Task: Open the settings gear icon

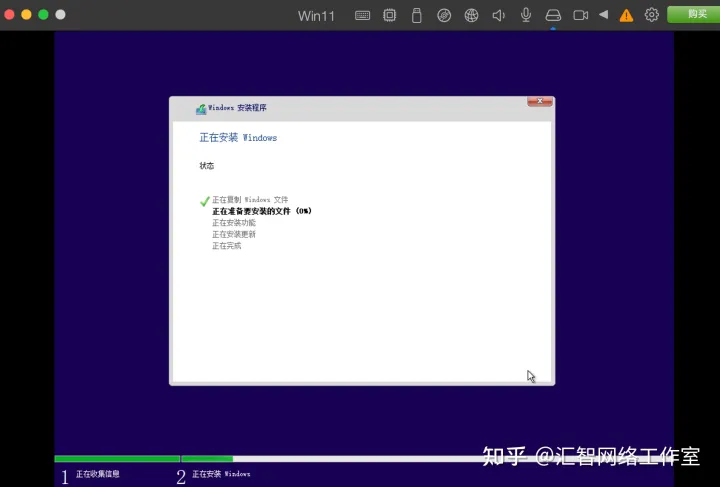Action: [651, 15]
